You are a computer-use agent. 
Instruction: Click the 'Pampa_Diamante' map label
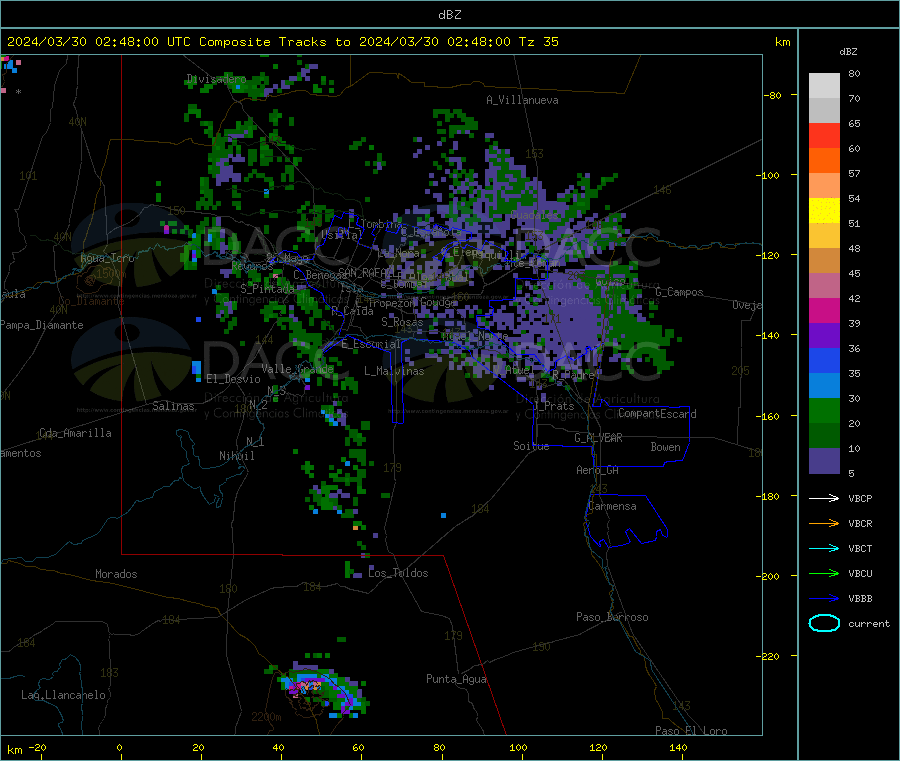pos(42,325)
